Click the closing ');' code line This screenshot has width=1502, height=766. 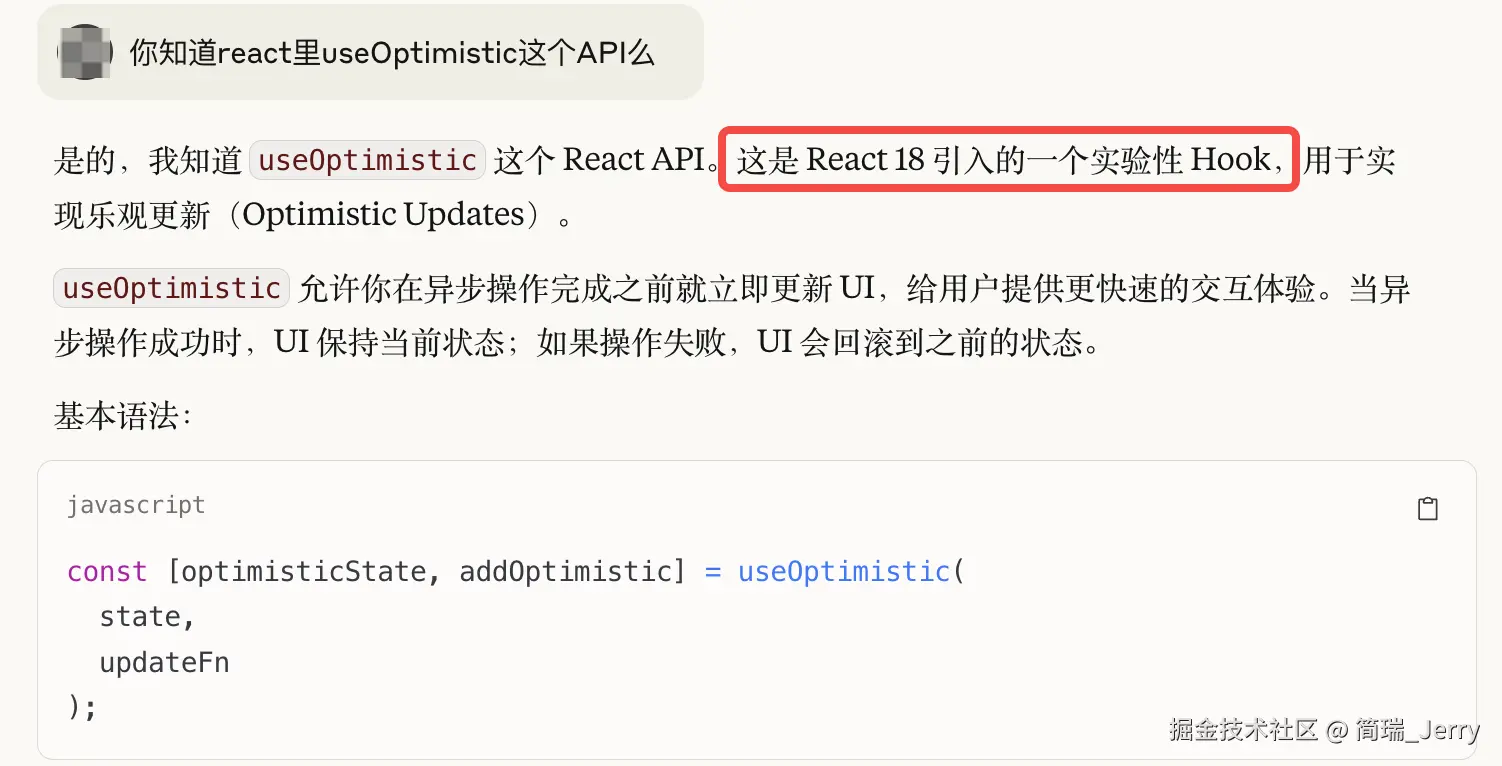tap(82, 707)
